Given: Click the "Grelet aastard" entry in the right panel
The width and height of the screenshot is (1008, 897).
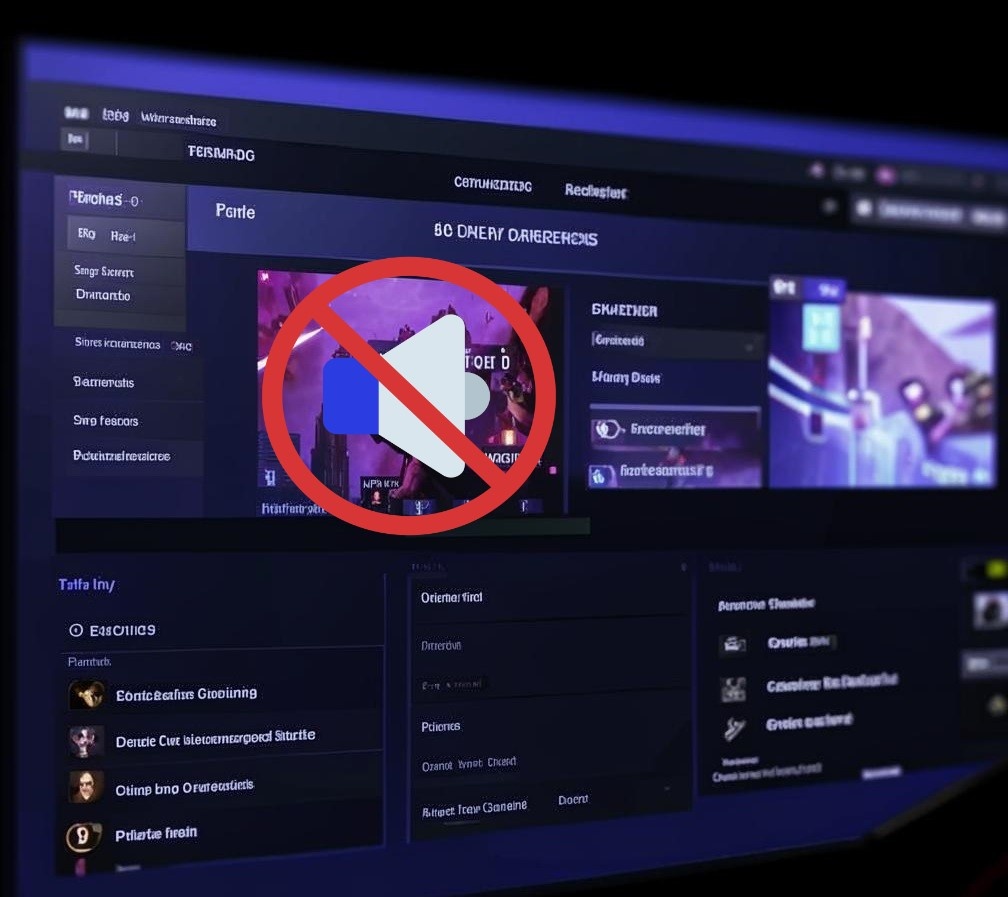Looking at the screenshot, I should (x=809, y=722).
